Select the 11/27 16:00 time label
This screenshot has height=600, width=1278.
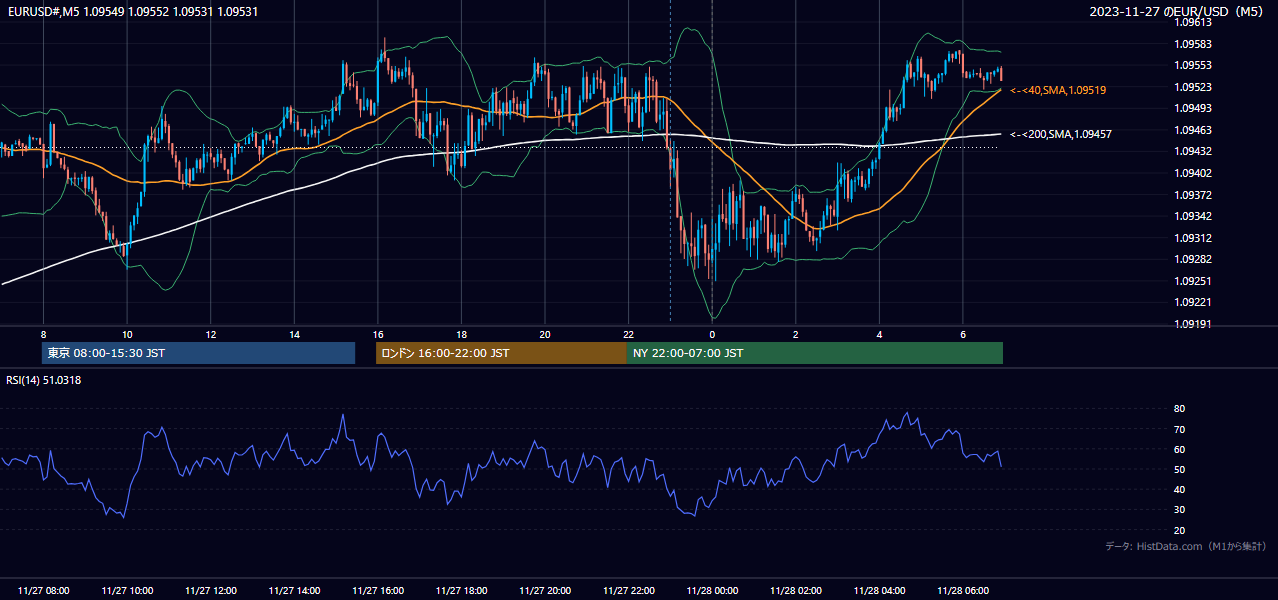[378, 591]
